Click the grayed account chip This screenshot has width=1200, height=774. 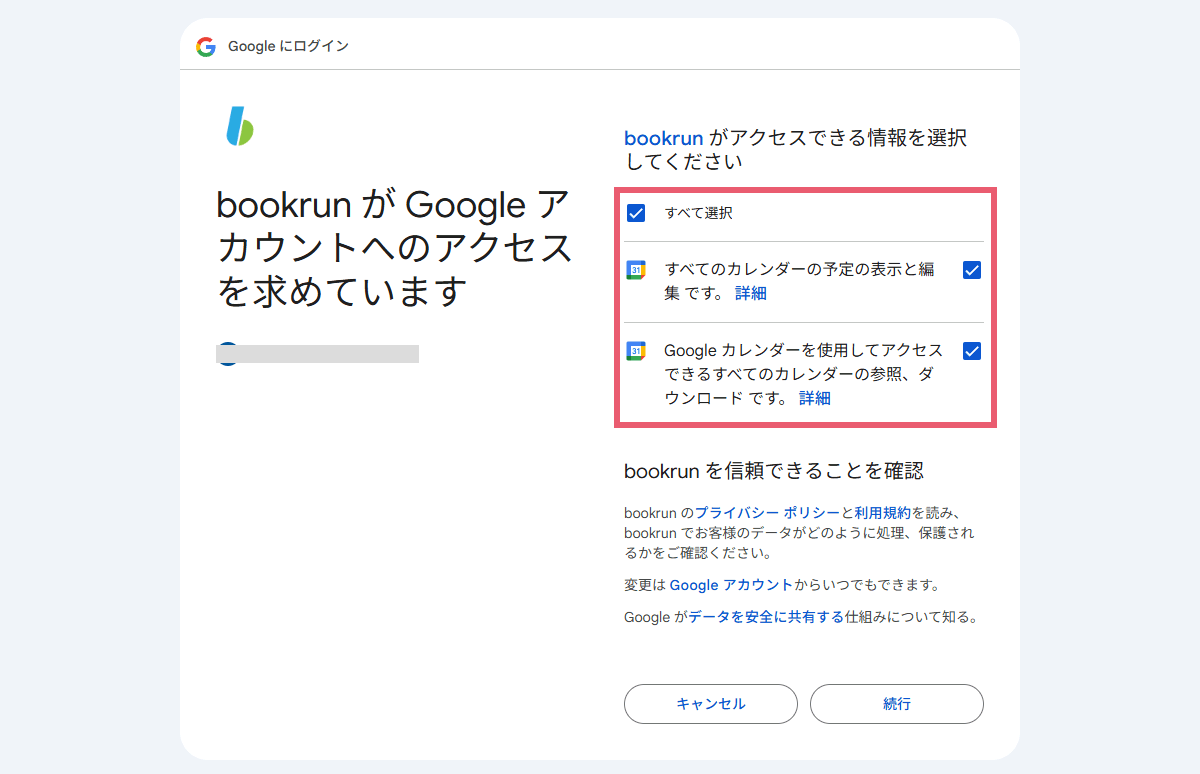pos(317,352)
